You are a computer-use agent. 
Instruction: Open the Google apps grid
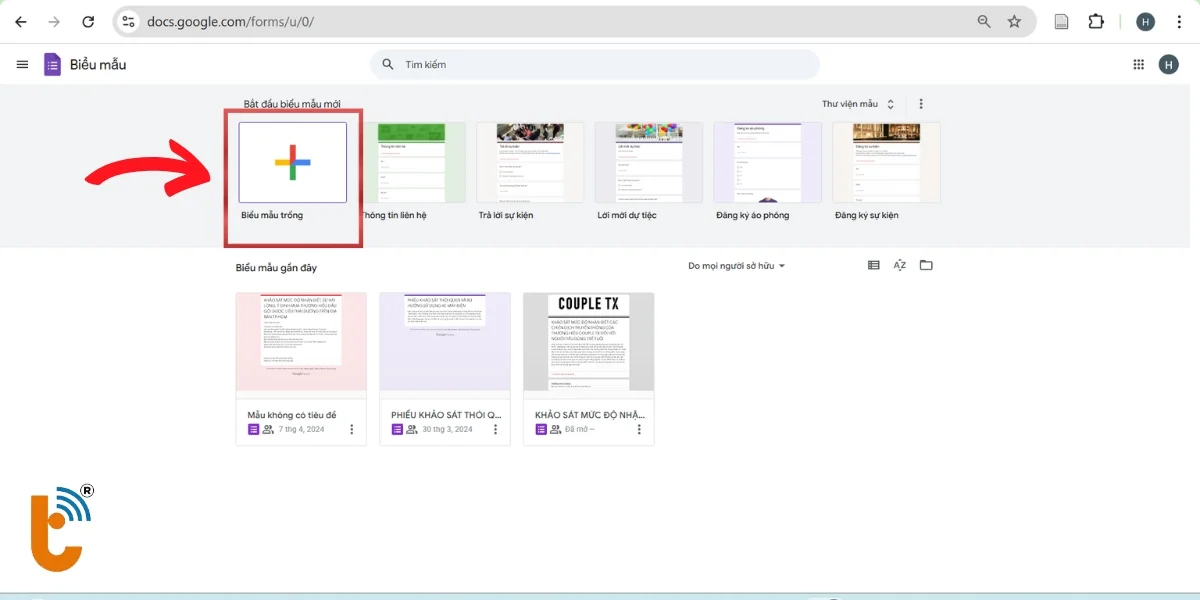tap(1138, 65)
